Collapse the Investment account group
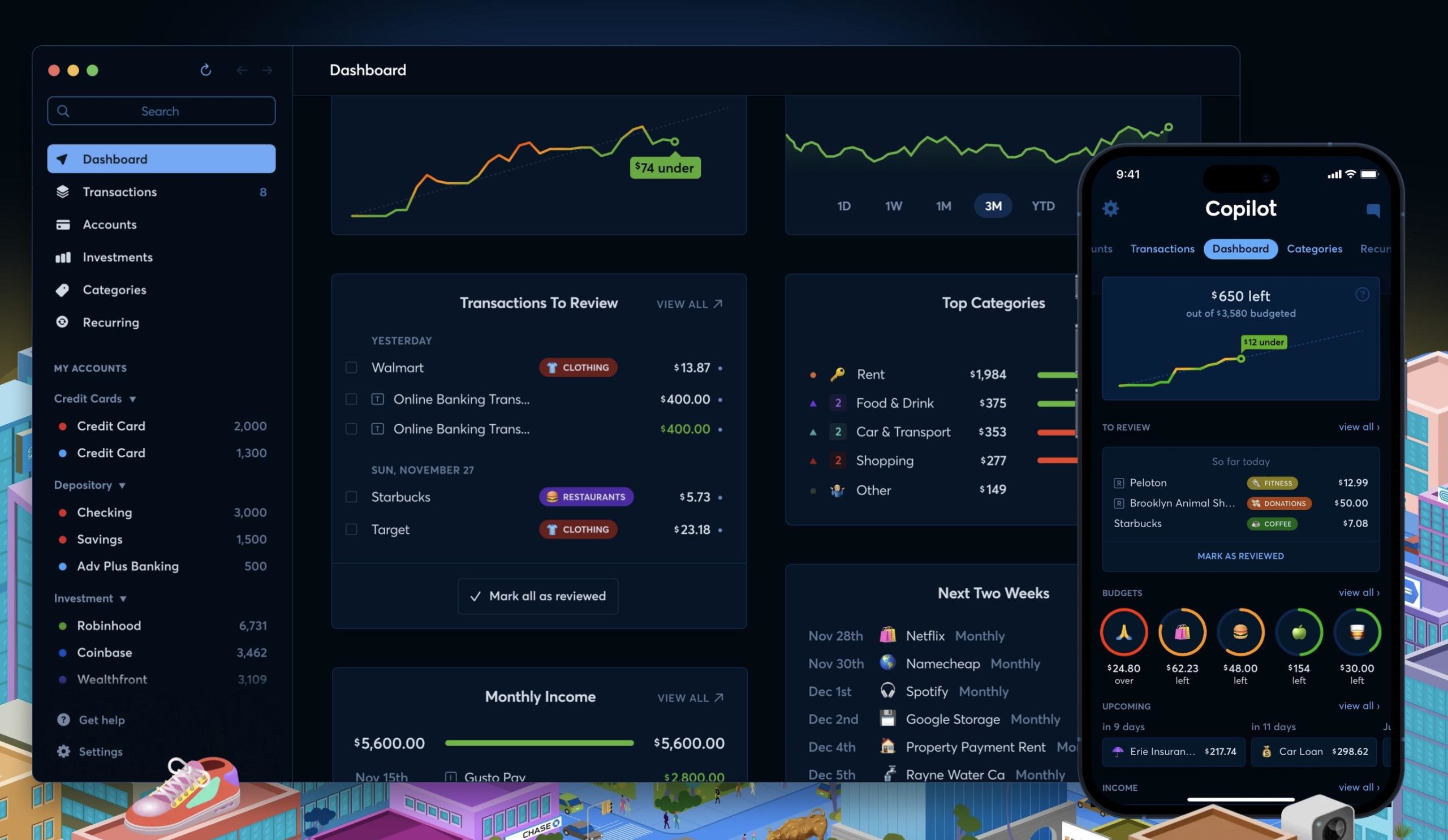This screenshot has height=840, width=1448. tap(123, 598)
